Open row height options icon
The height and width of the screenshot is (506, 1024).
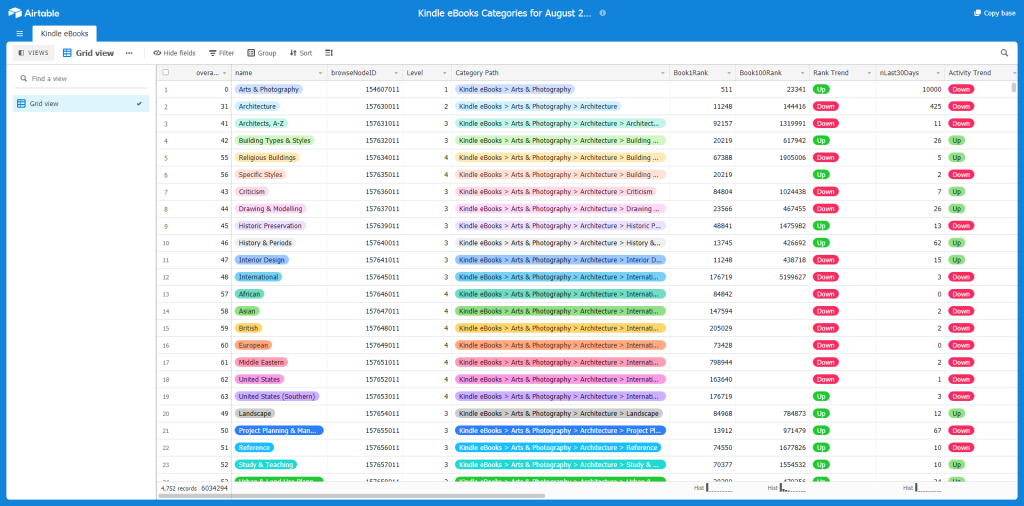(328, 53)
